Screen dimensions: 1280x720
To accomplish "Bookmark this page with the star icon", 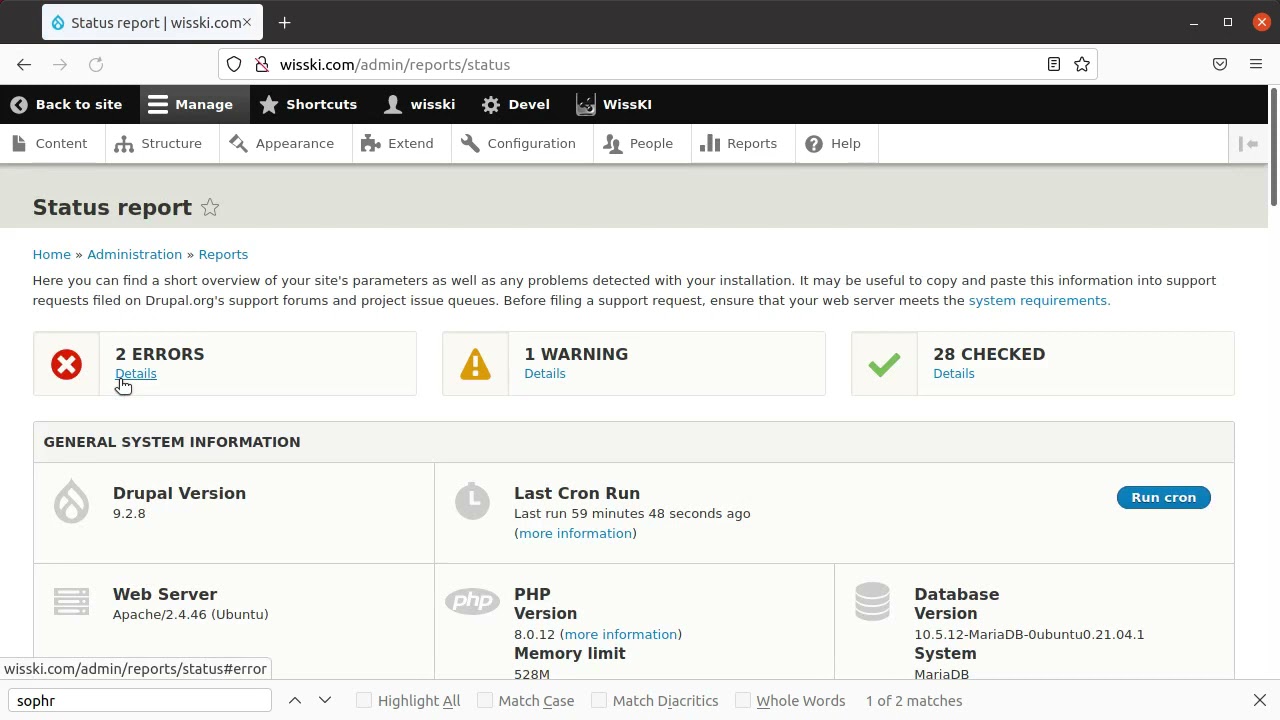I will coord(1082,65).
